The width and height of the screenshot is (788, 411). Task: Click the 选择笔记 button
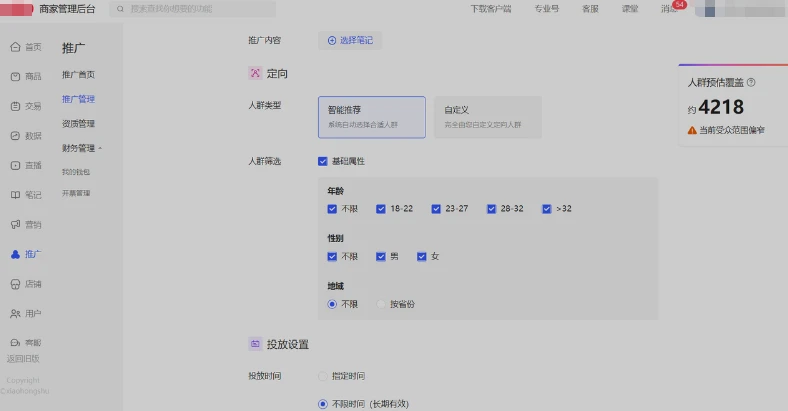point(350,40)
